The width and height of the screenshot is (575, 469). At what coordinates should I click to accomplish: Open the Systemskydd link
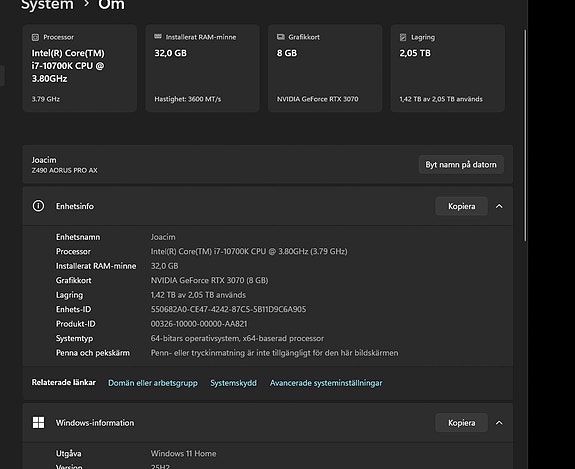click(x=233, y=383)
